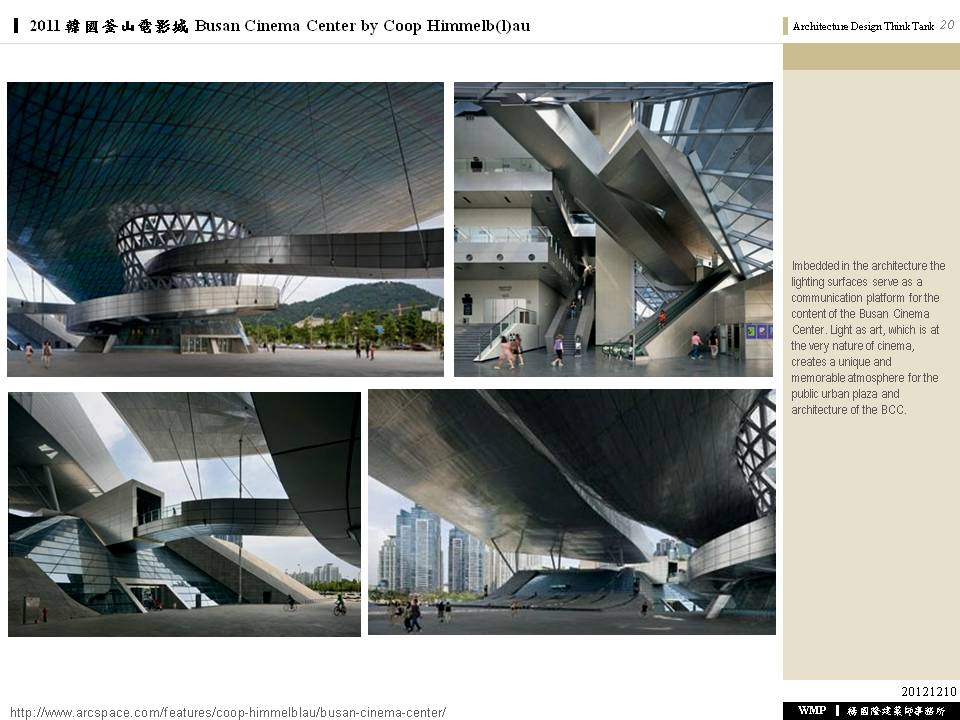Screen dimensions: 960x720
Task: Open the arcspace.com source URL
Action: click(x=227, y=712)
